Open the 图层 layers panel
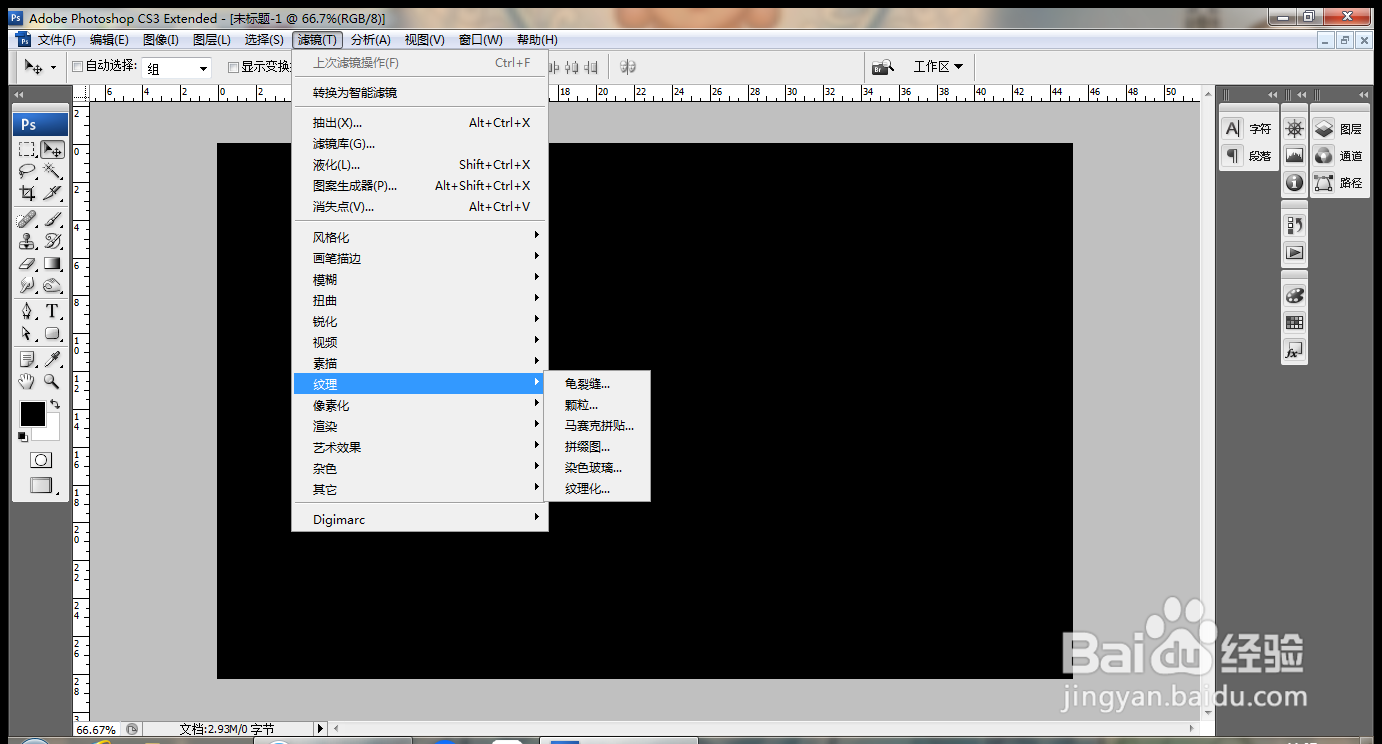This screenshot has width=1382, height=744. pos(1340,129)
